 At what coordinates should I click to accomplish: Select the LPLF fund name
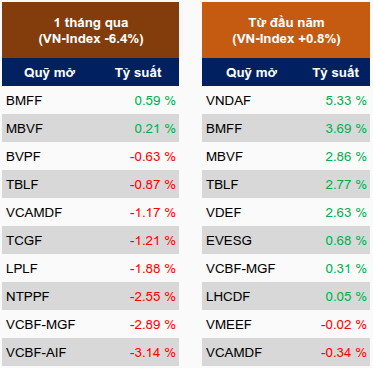(22, 268)
